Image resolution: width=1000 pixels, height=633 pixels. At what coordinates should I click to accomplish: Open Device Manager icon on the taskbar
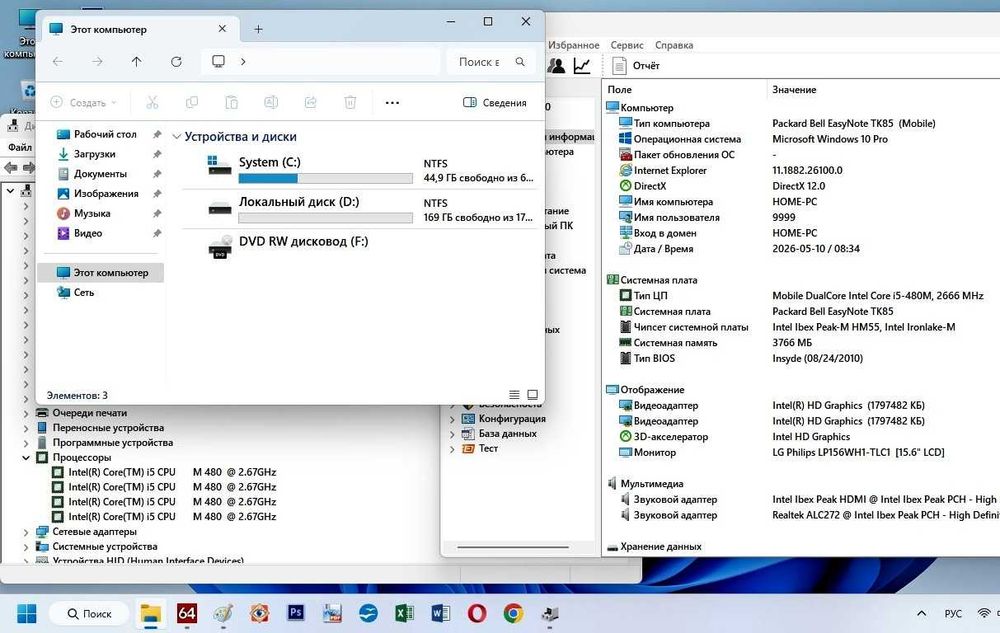pos(549,613)
